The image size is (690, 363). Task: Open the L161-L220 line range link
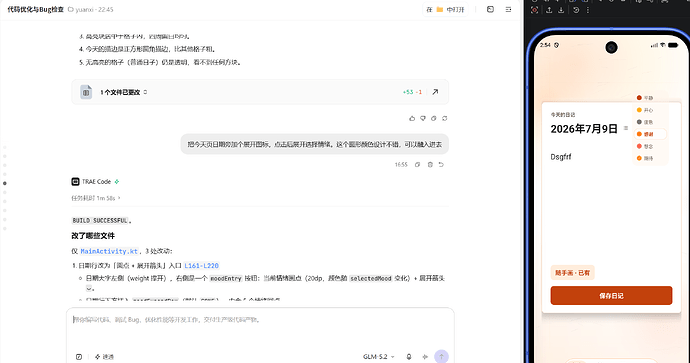tap(201, 265)
